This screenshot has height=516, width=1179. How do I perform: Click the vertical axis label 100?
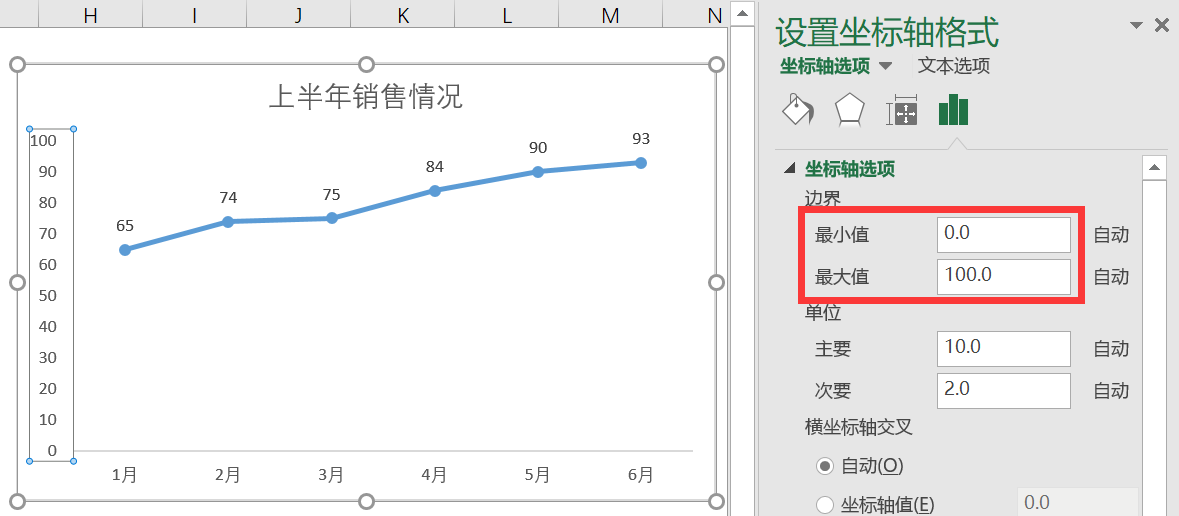[x=43, y=141]
